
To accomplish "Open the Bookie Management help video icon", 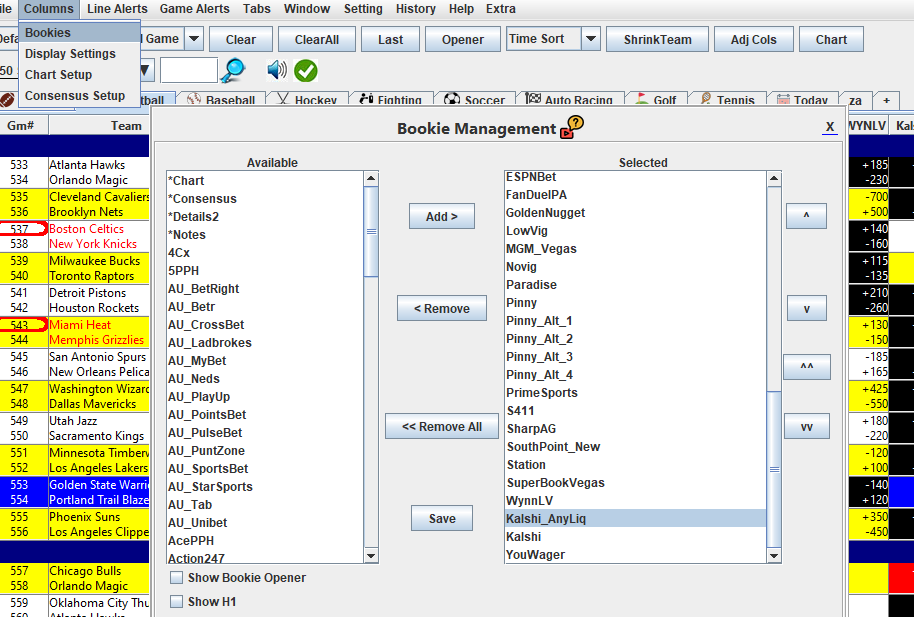I will coord(572,127).
